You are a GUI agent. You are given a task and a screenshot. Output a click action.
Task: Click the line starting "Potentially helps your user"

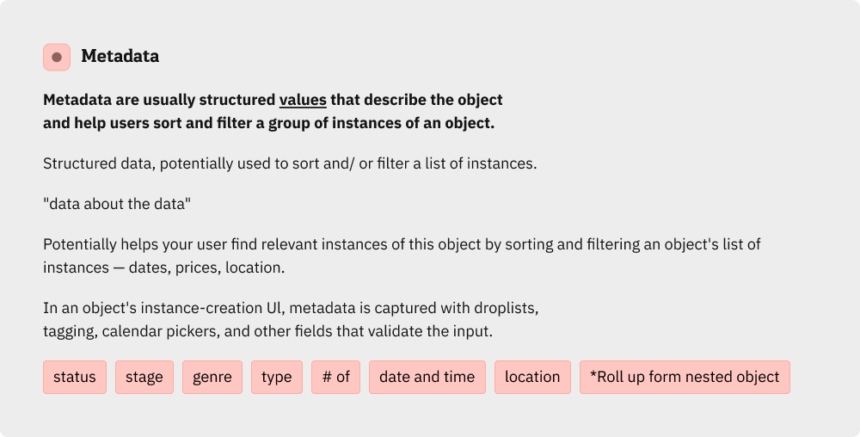coord(401,244)
